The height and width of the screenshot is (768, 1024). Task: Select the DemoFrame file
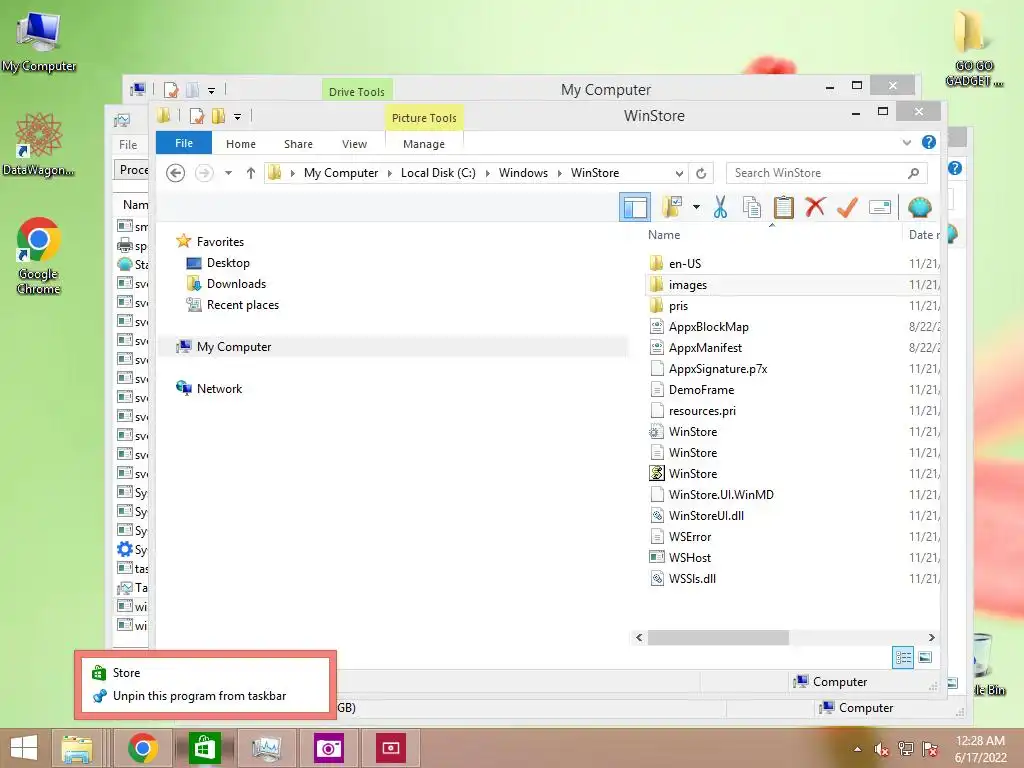coord(701,390)
